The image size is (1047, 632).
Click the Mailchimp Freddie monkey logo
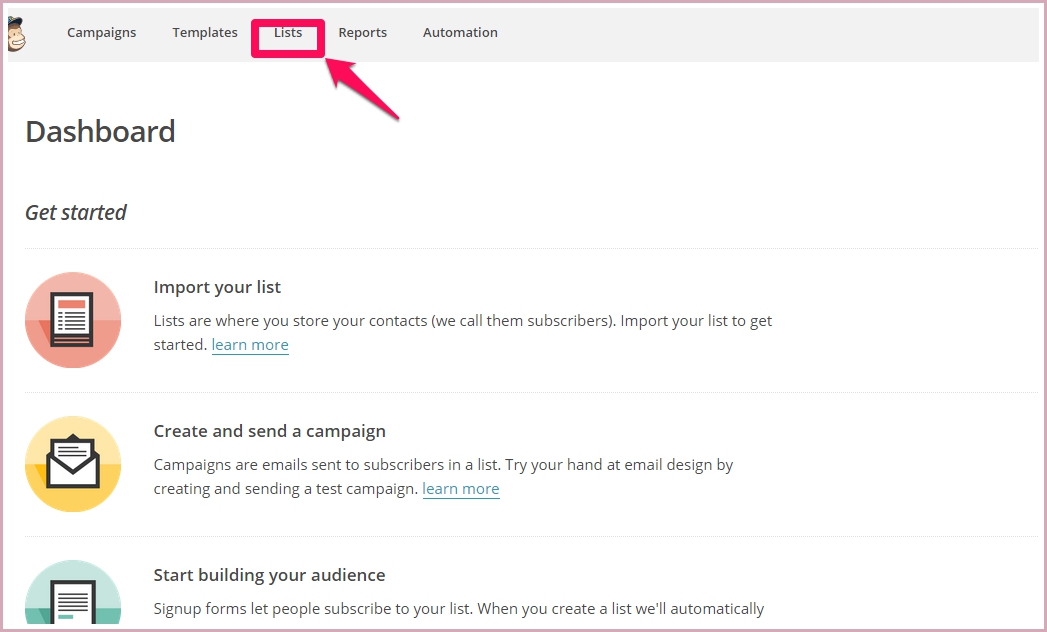[16, 34]
